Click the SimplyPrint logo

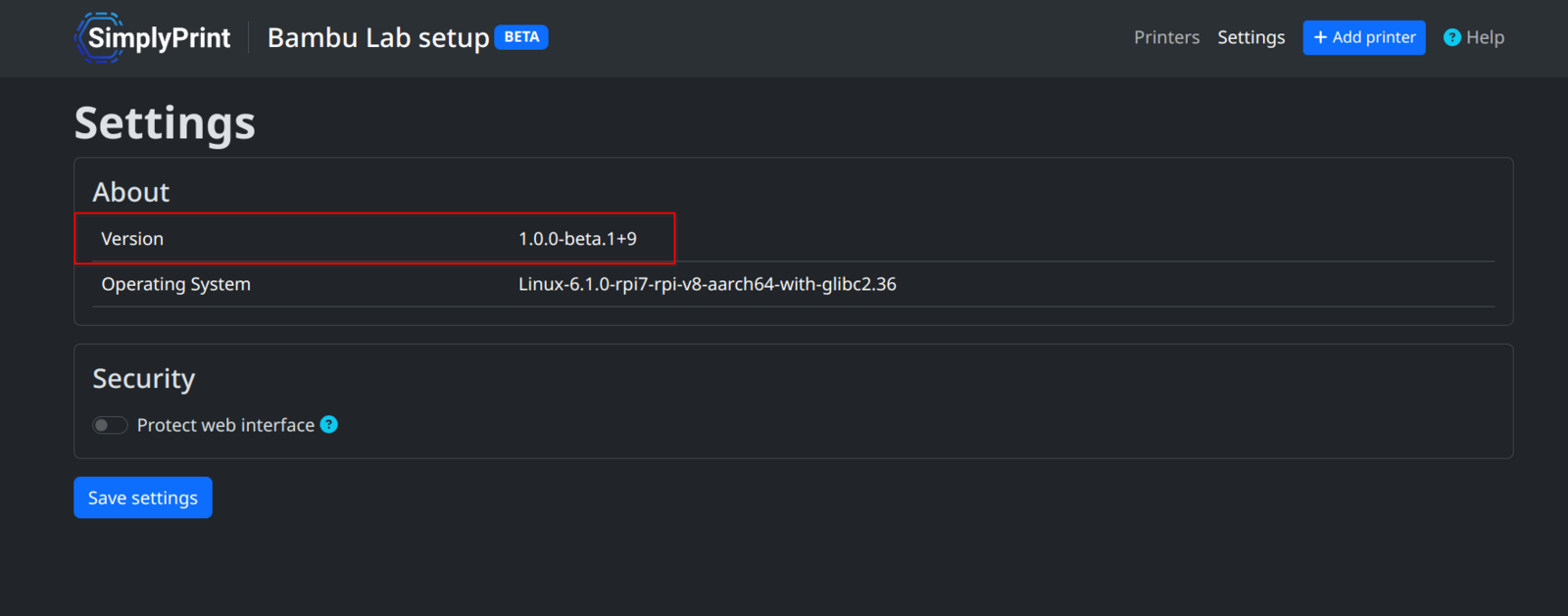coord(153,37)
